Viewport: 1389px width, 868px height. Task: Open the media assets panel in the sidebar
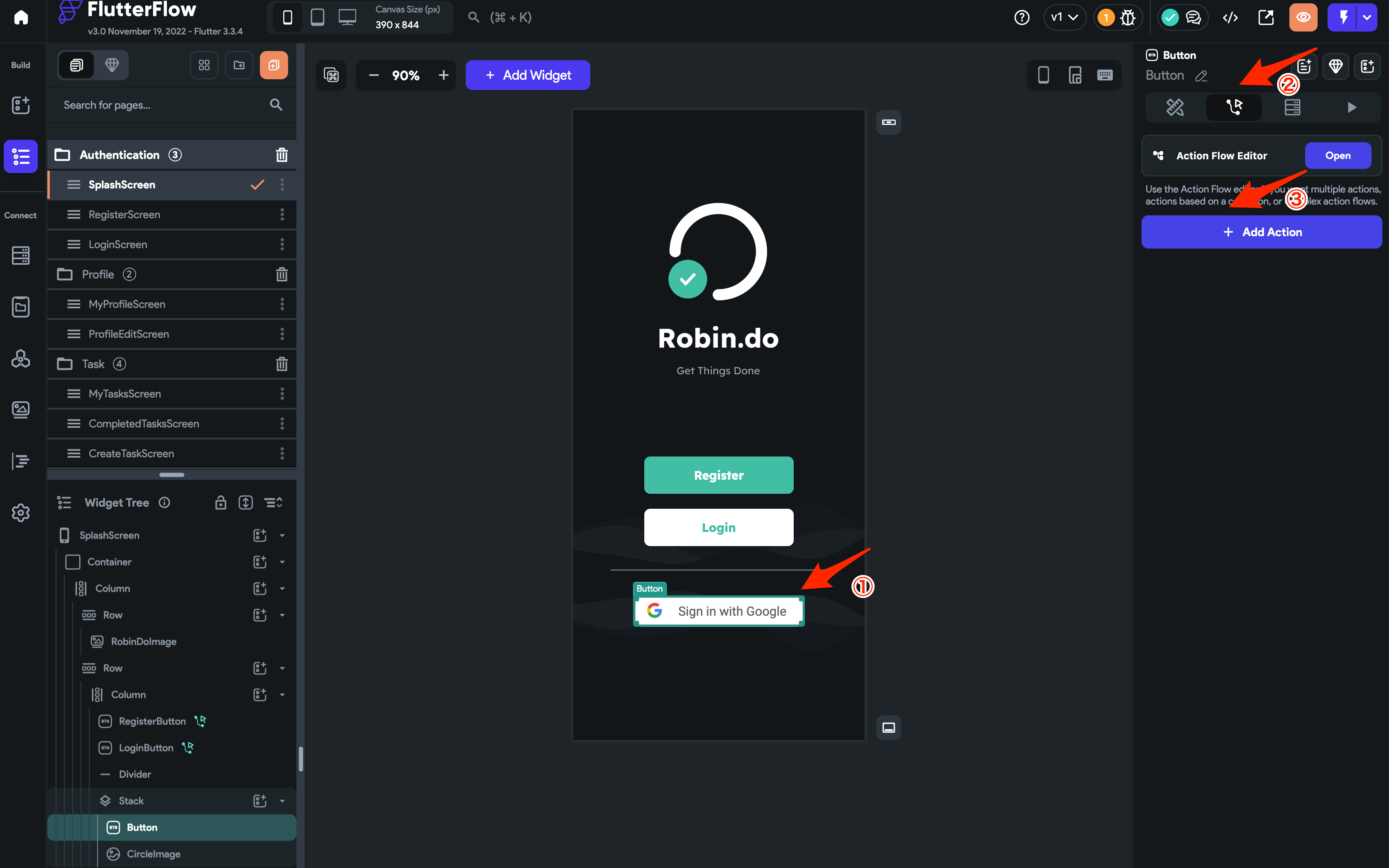point(21,410)
